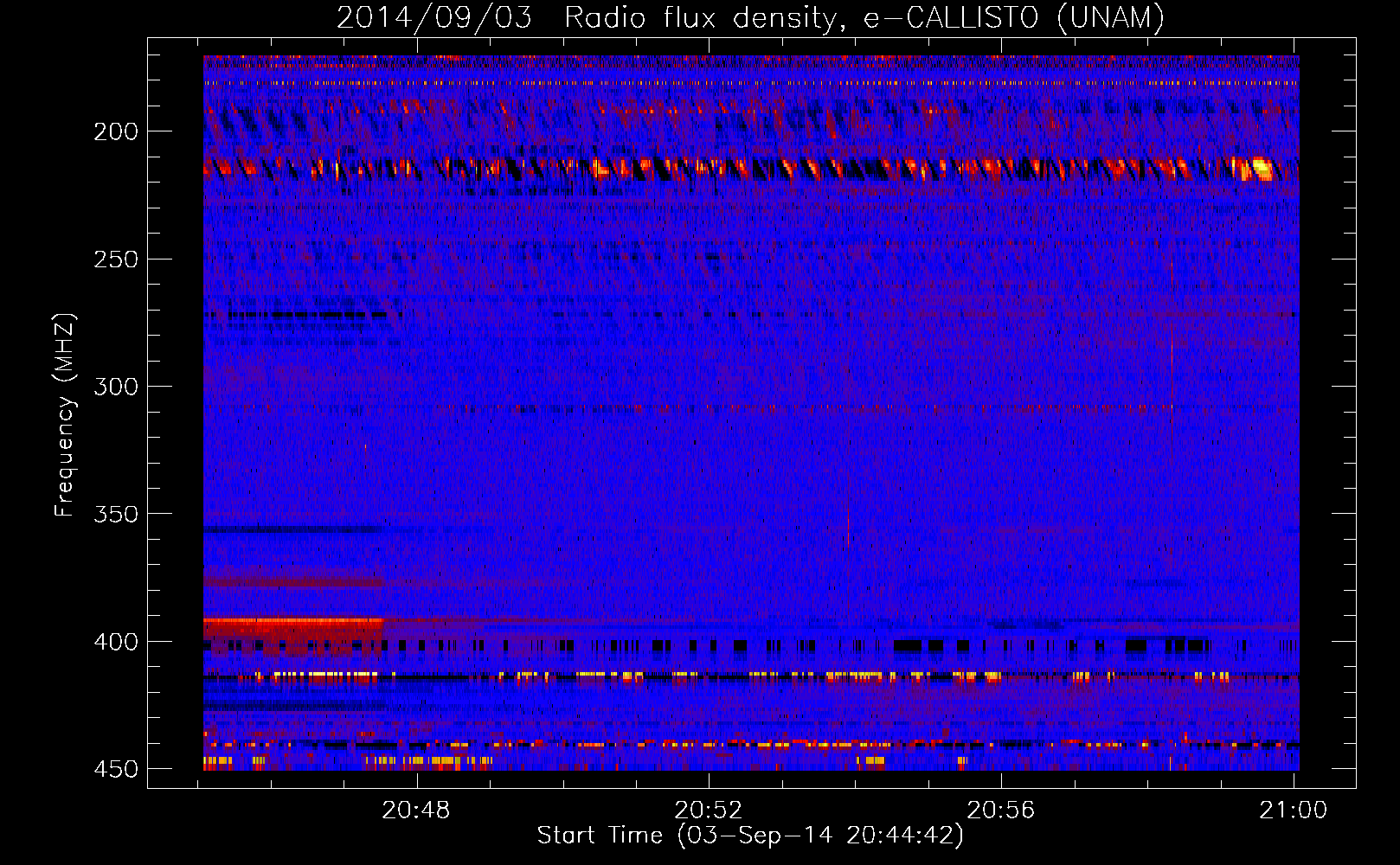This screenshot has width=1400, height=865.
Task: Click the 300 frequency tick label
Action: pos(116,387)
